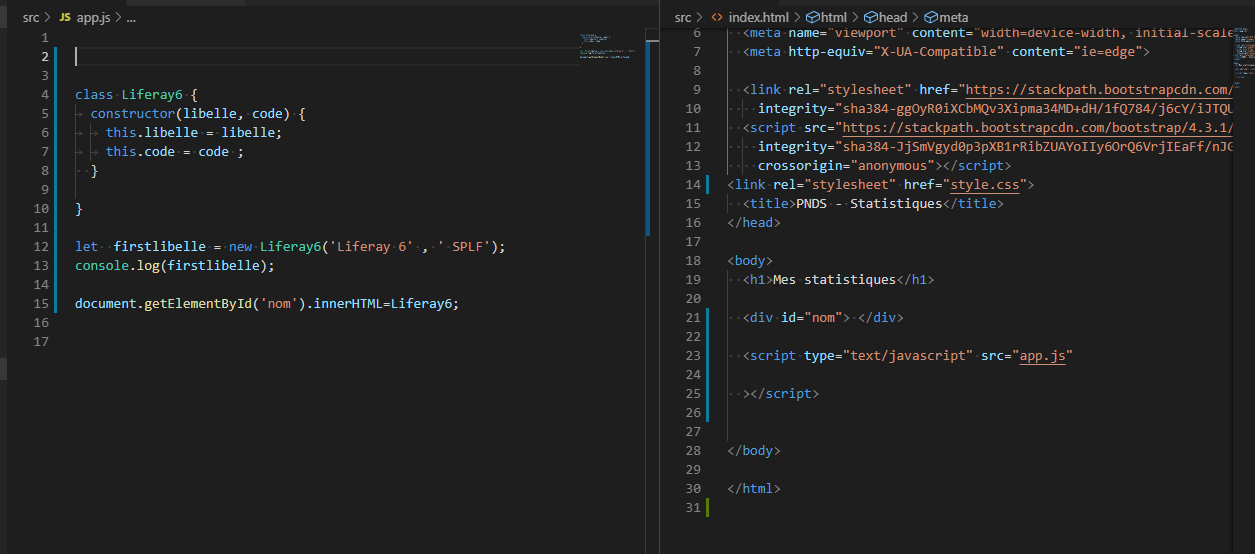This screenshot has width=1255, height=554.
Task: Click the 'Mes statistiques' h1 heading line
Action: pyautogui.click(x=838, y=280)
